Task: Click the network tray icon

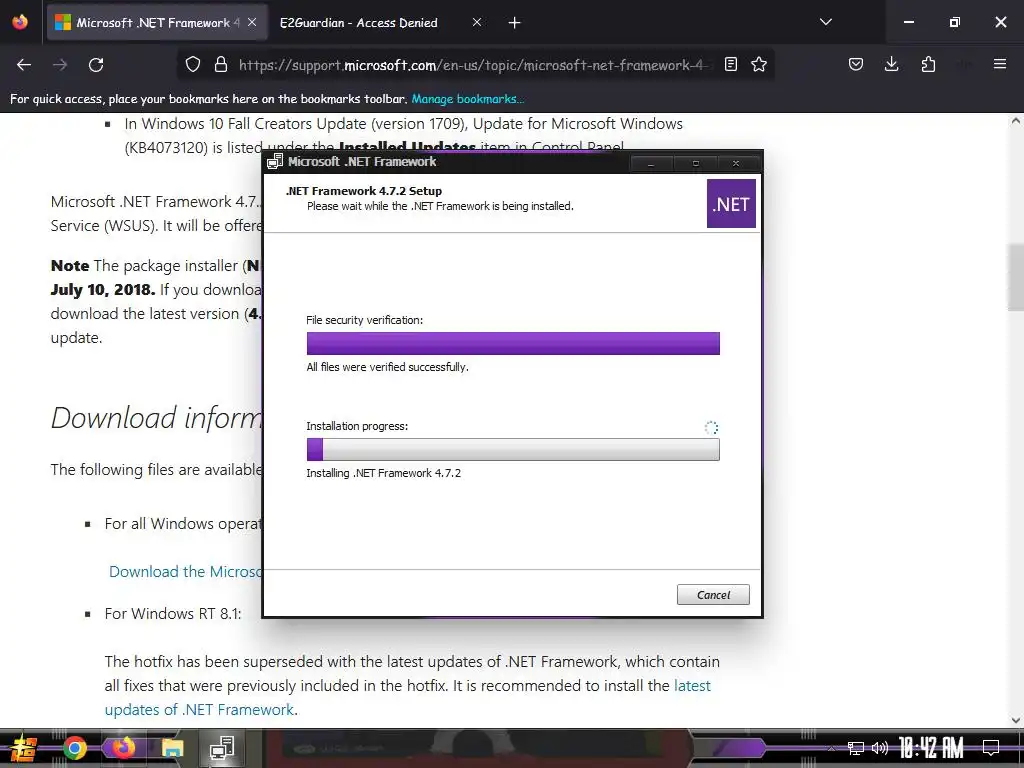Action: pyautogui.click(x=856, y=748)
